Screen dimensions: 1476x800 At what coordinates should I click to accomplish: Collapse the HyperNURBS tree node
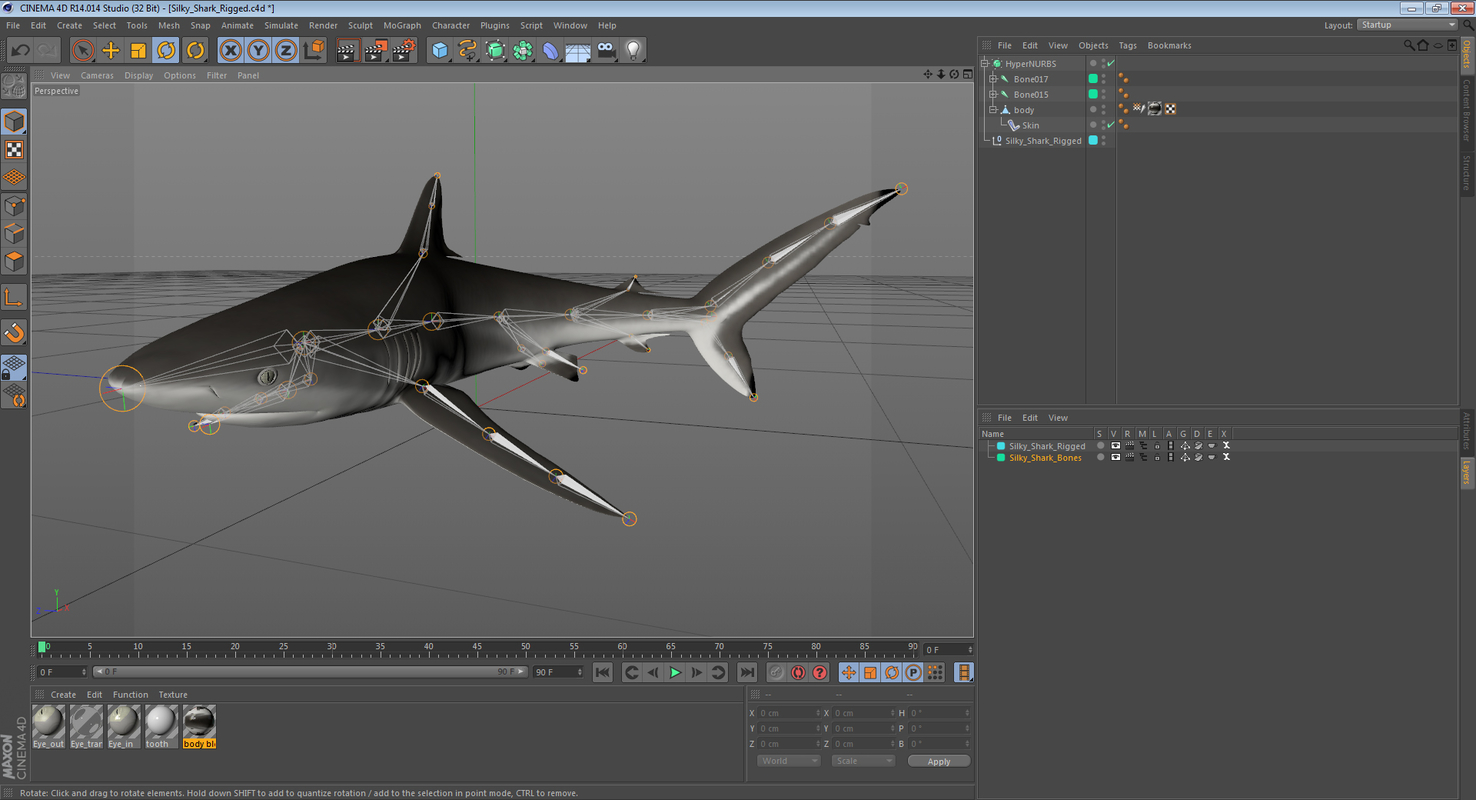coord(985,63)
